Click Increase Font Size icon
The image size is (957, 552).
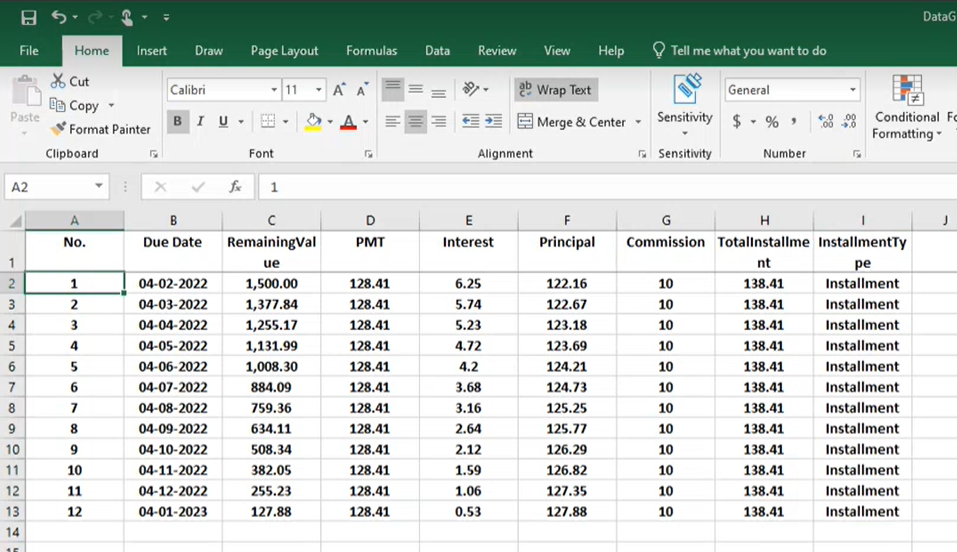(339, 90)
